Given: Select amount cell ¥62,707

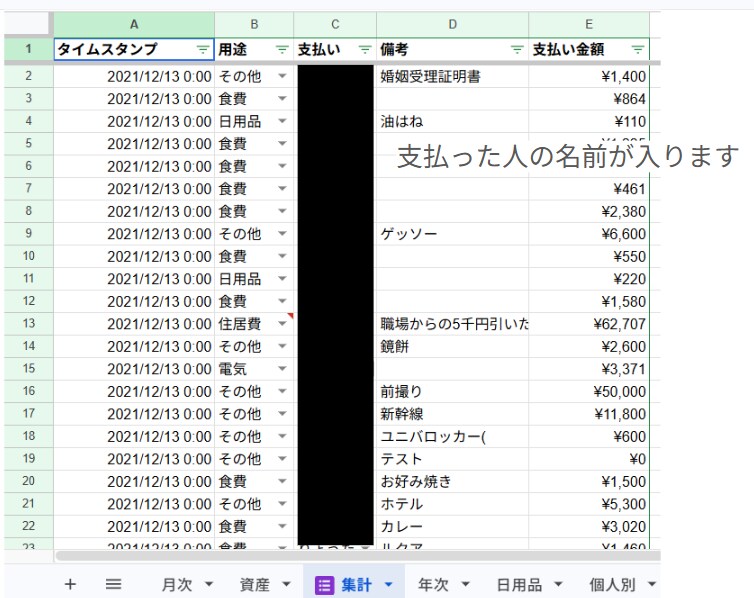Looking at the screenshot, I should (589, 324).
